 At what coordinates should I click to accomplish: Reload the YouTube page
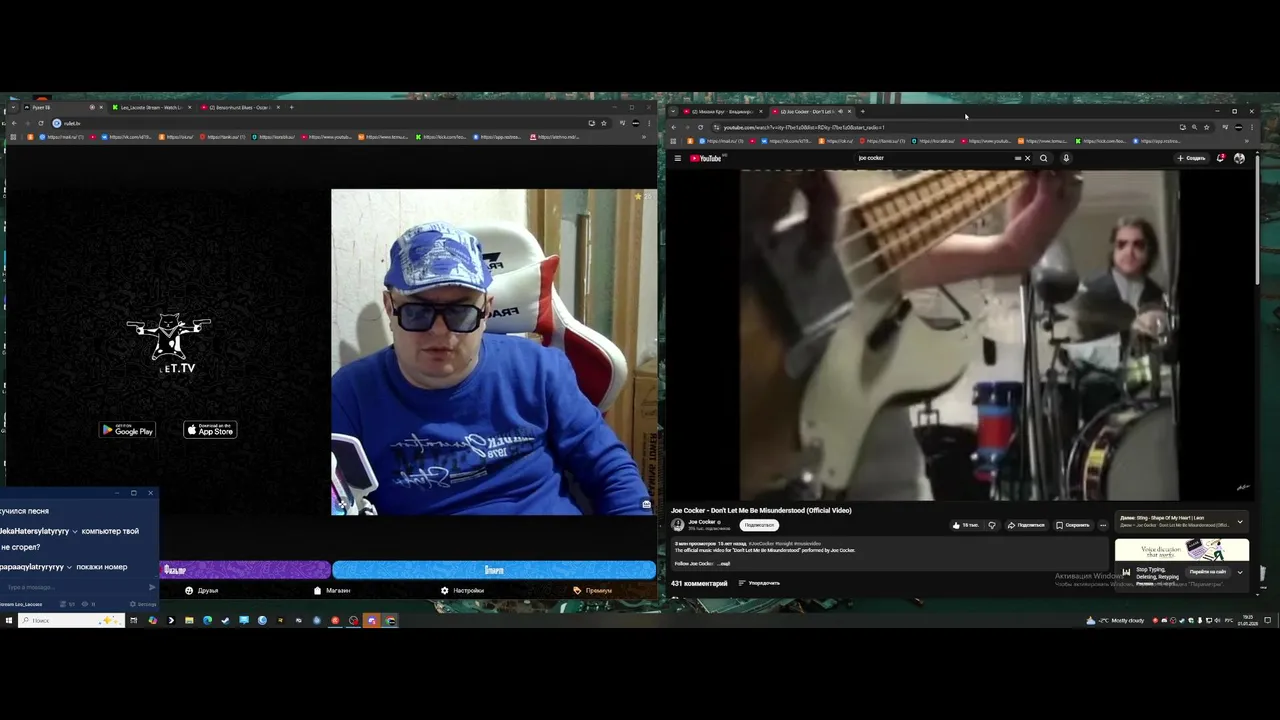[x=700, y=127]
